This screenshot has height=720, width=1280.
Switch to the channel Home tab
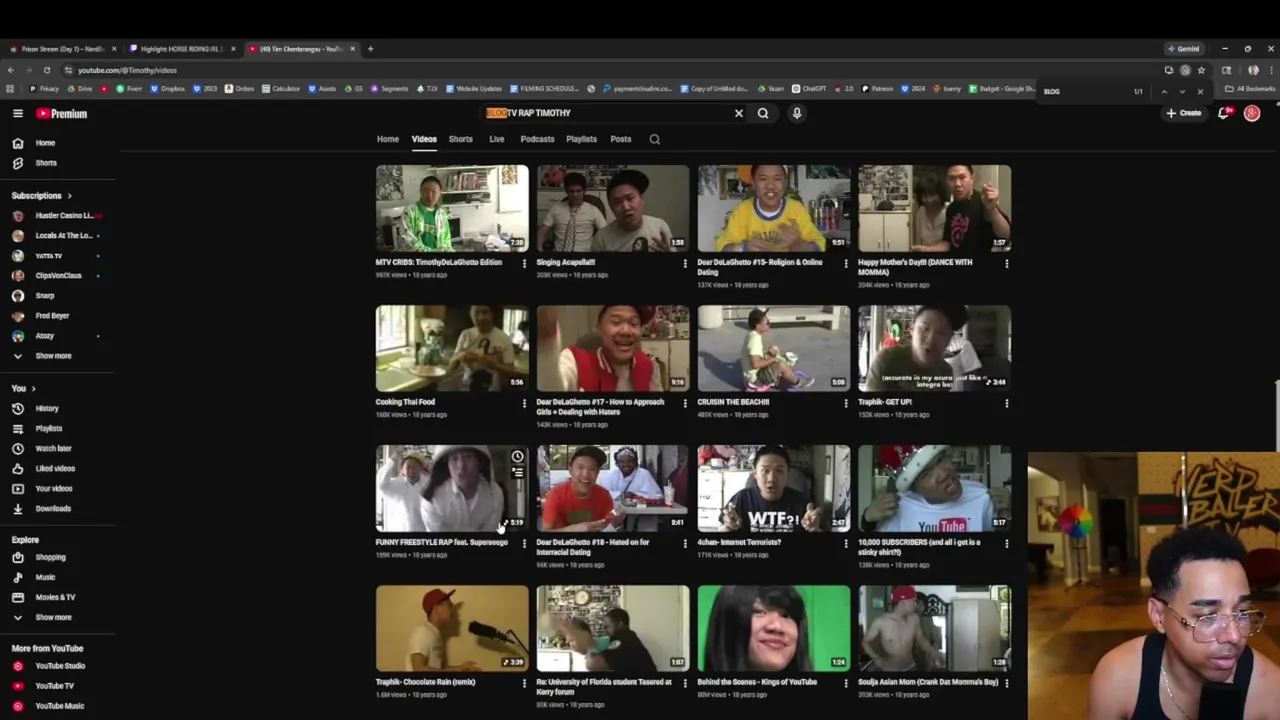388,139
